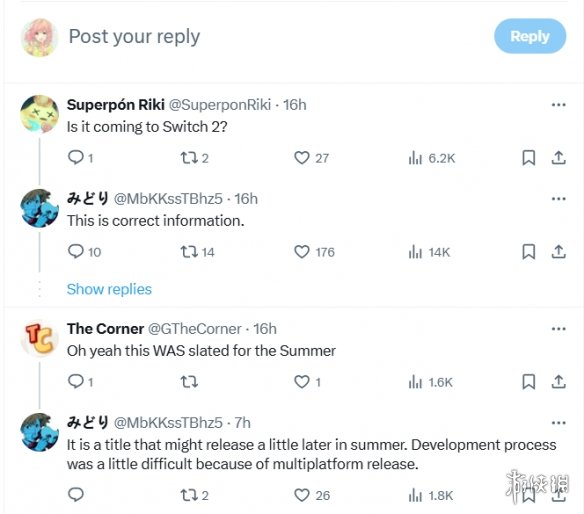Open @SuperponRiki profile handle
Image resolution: width=584 pixels, height=514 pixels.
[220, 105]
